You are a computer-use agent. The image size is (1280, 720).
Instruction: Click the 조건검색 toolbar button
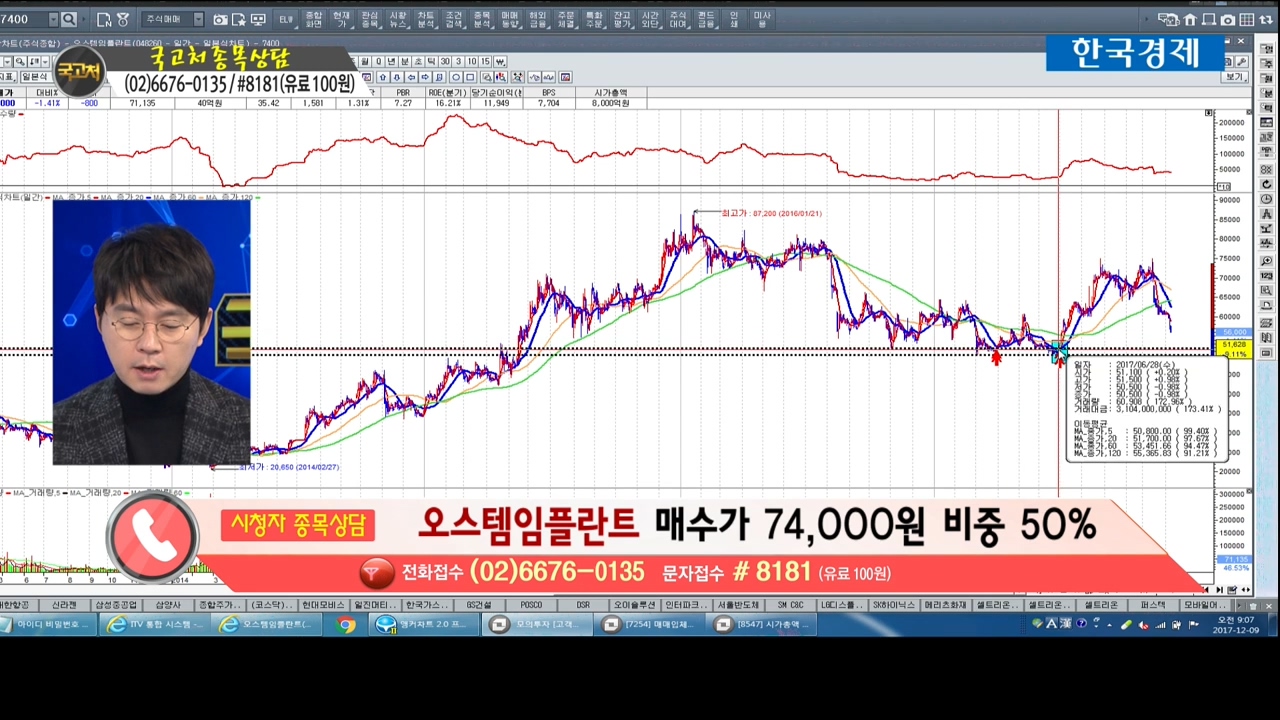coord(454,19)
